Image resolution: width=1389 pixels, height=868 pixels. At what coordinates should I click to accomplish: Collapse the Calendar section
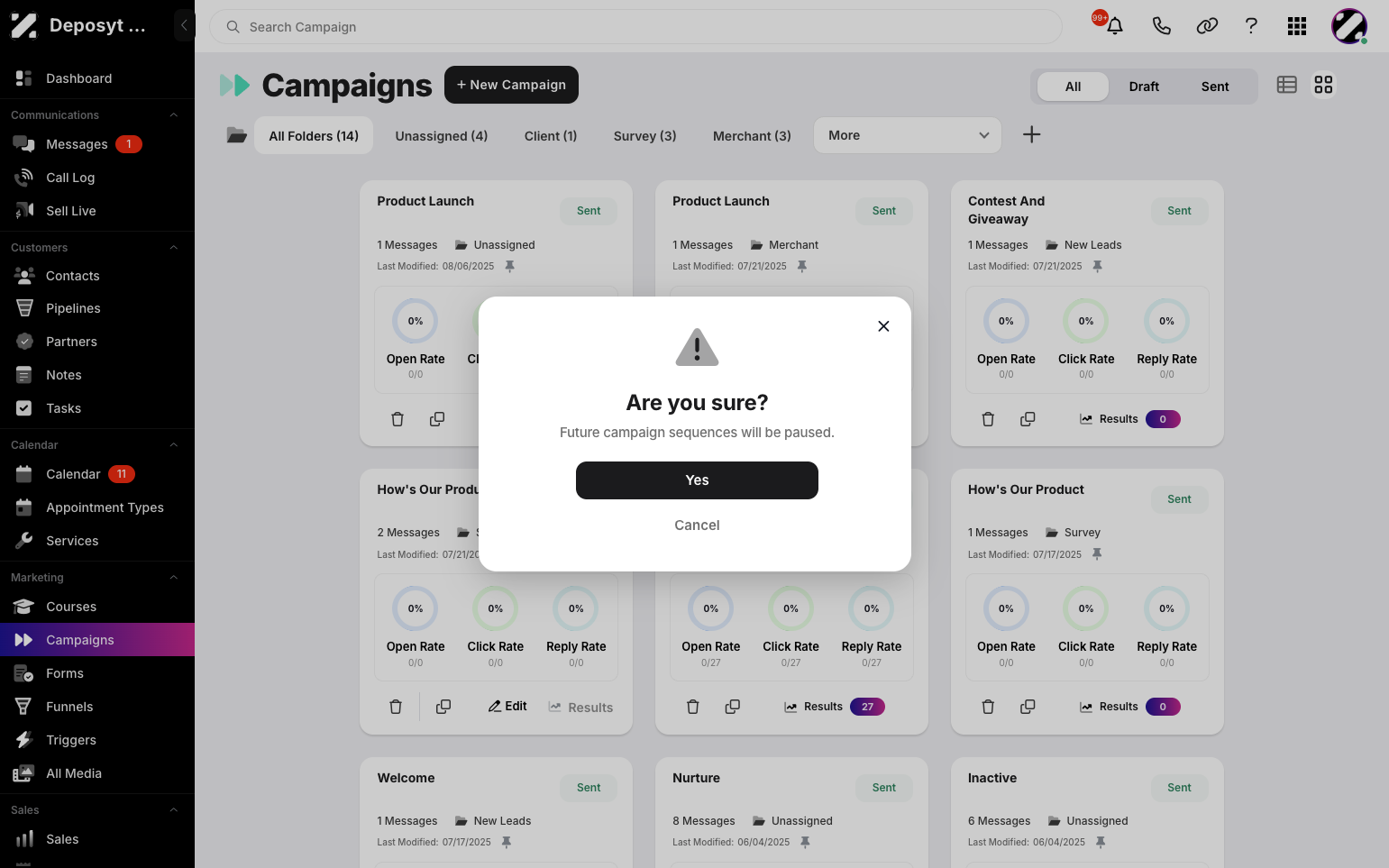pos(173,445)
